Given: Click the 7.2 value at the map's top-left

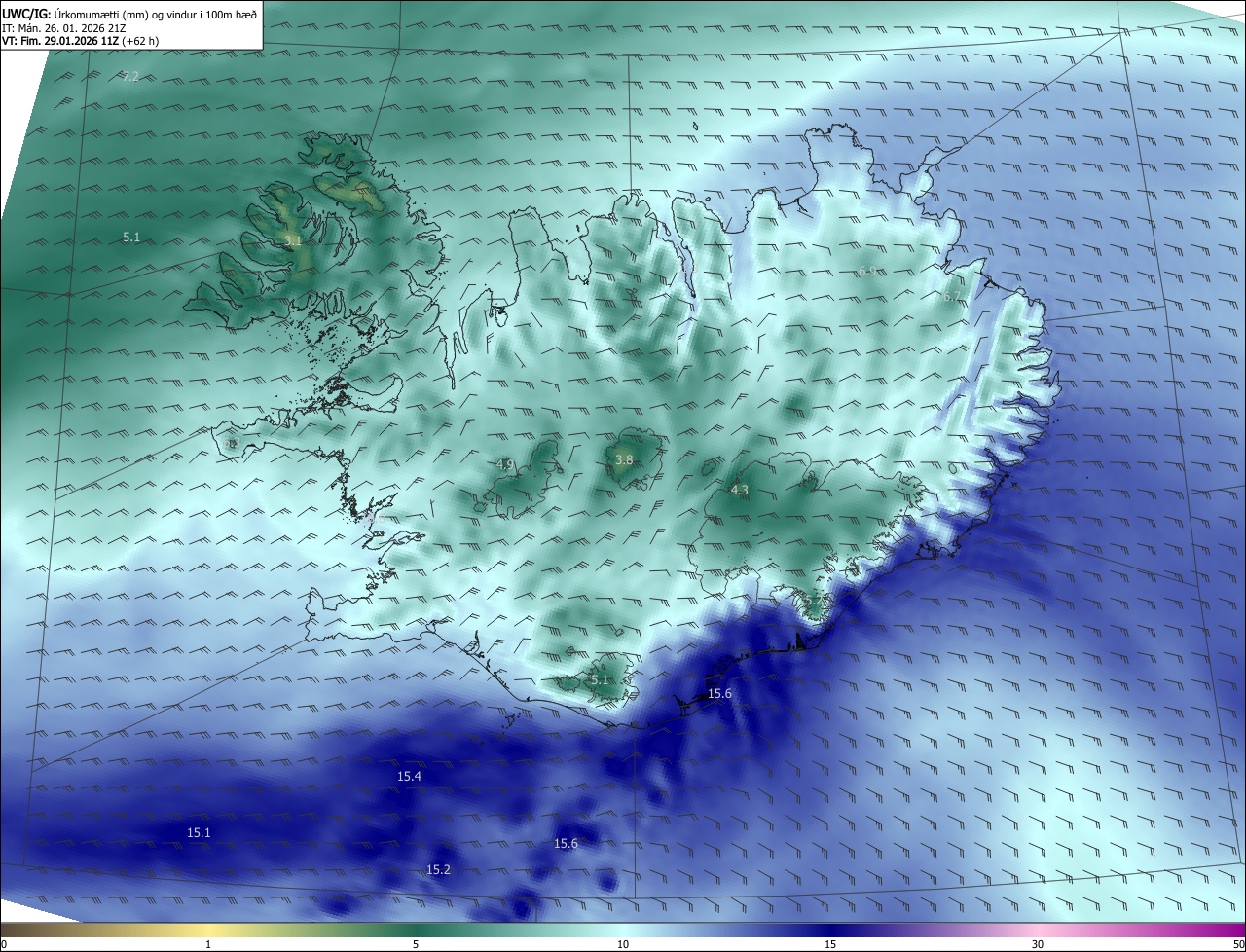Looking at the screenshot, I should [x=130, y=76].
